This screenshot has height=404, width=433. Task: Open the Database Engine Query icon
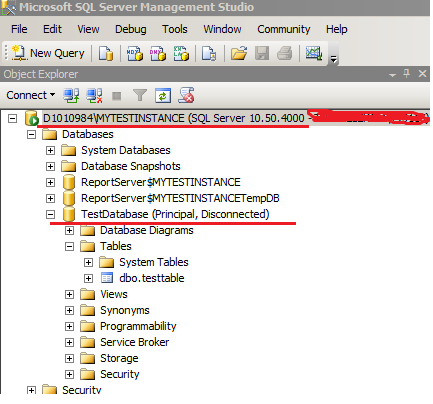coord(106,53)
